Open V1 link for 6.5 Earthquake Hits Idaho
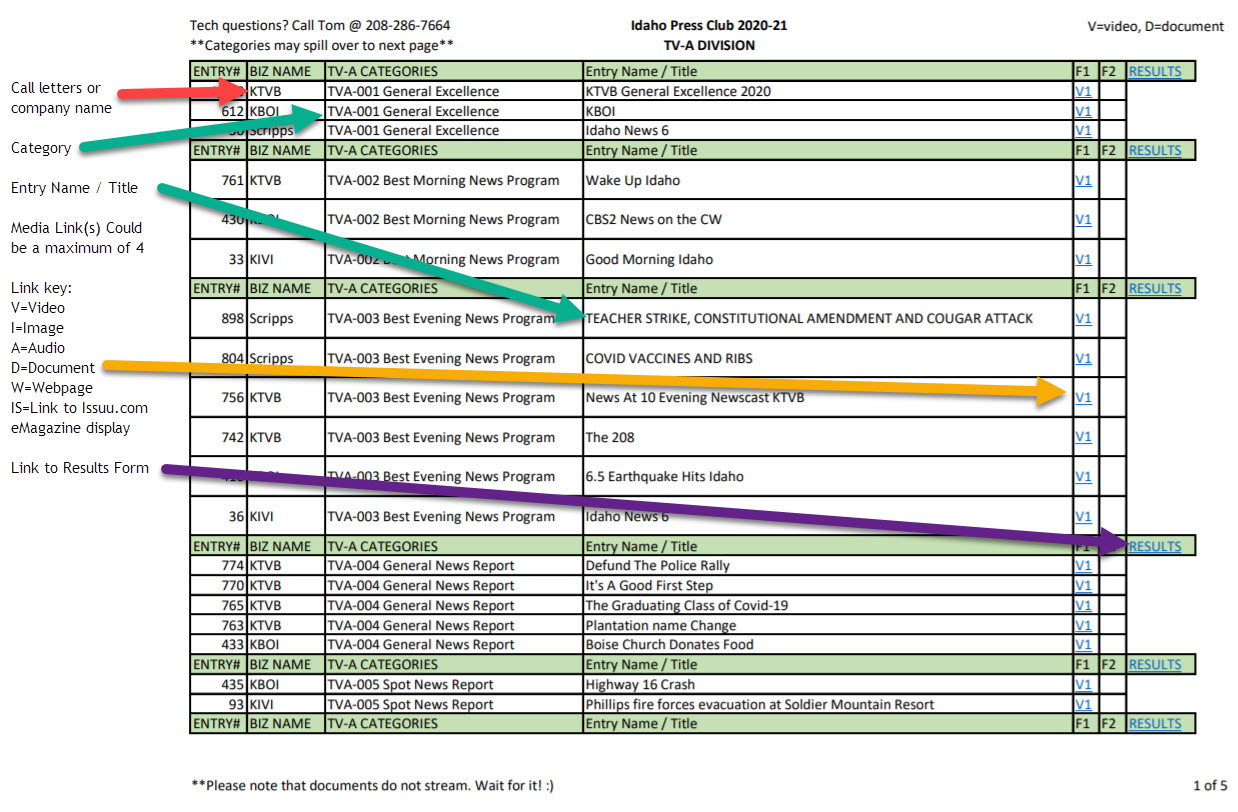Image resolution: width=1238 pixels, height=812 pixels. coord(1083,477)
